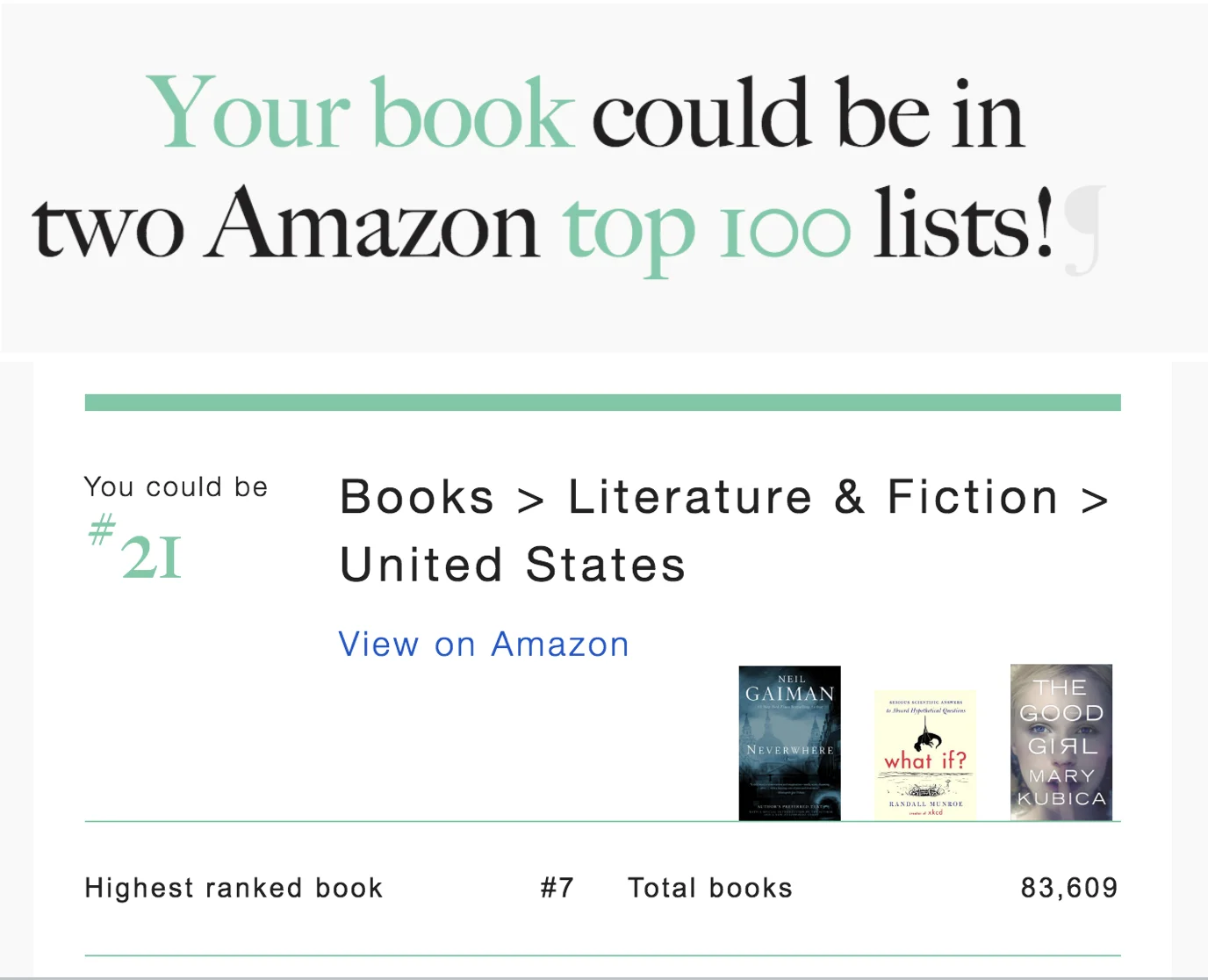Click the grey paragraph mark after the headline
This screenshot has height=980, width=1208.
click(x=1085, y=230)
